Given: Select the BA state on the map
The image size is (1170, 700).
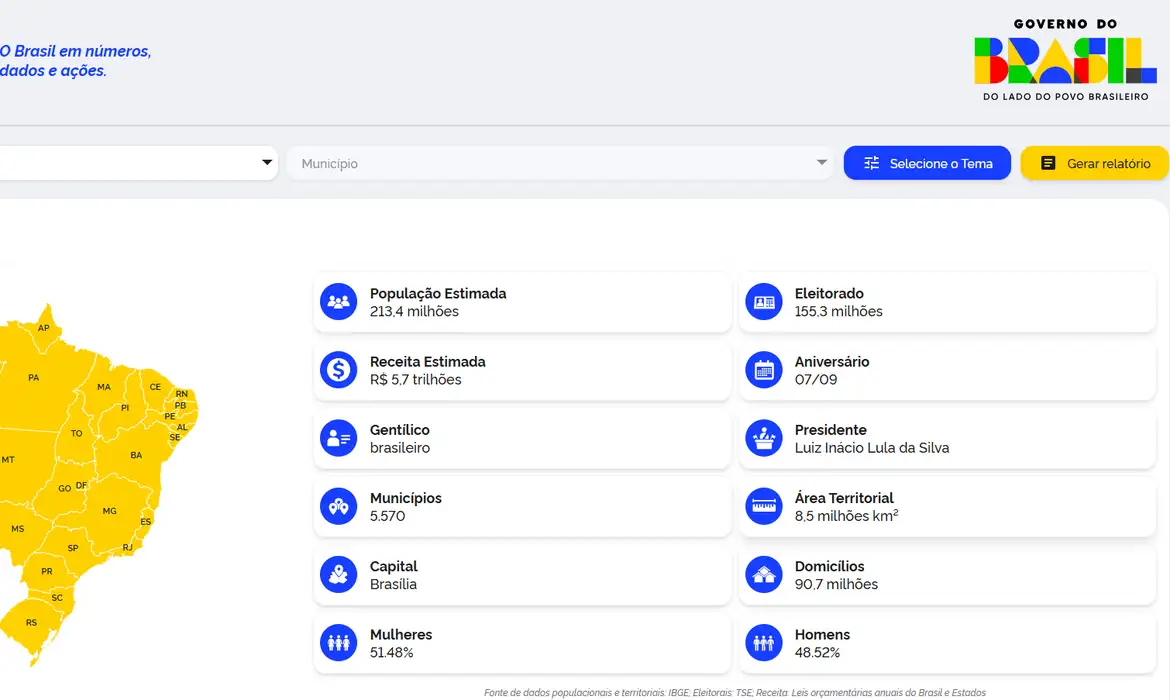Looking at the screenshot, I should pos(136,455).
